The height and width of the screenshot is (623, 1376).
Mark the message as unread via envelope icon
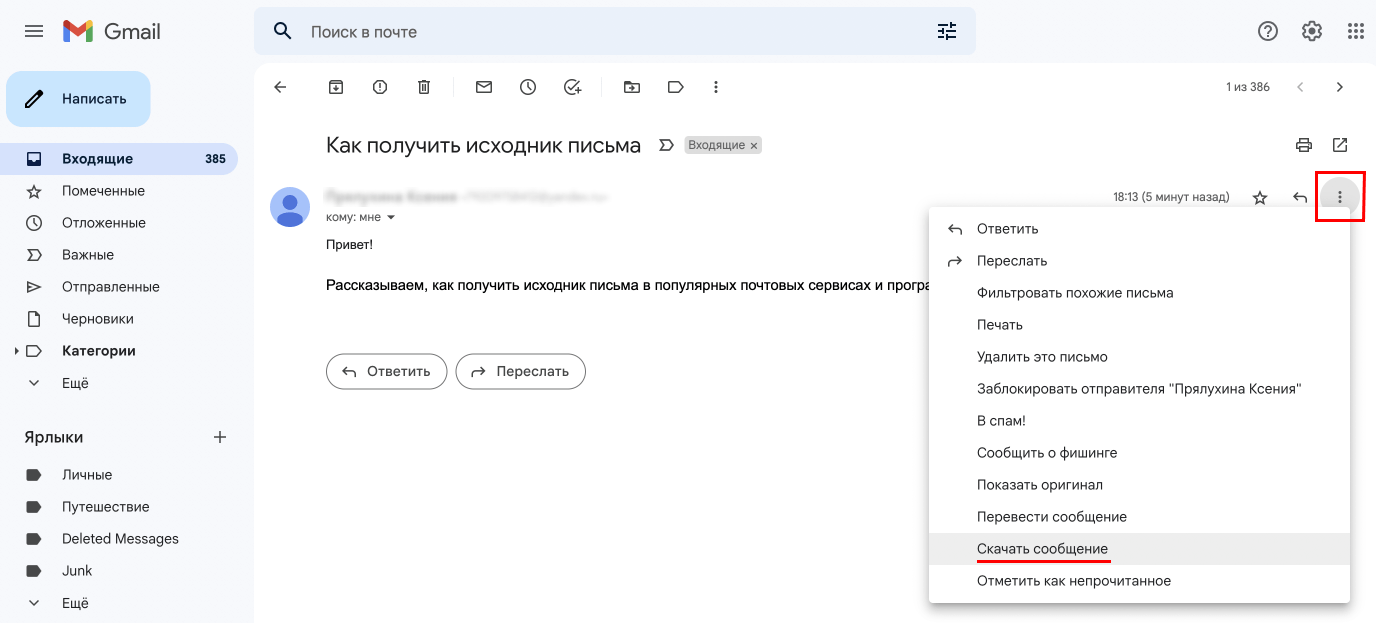pyautogui.click(x=483, y=87)
